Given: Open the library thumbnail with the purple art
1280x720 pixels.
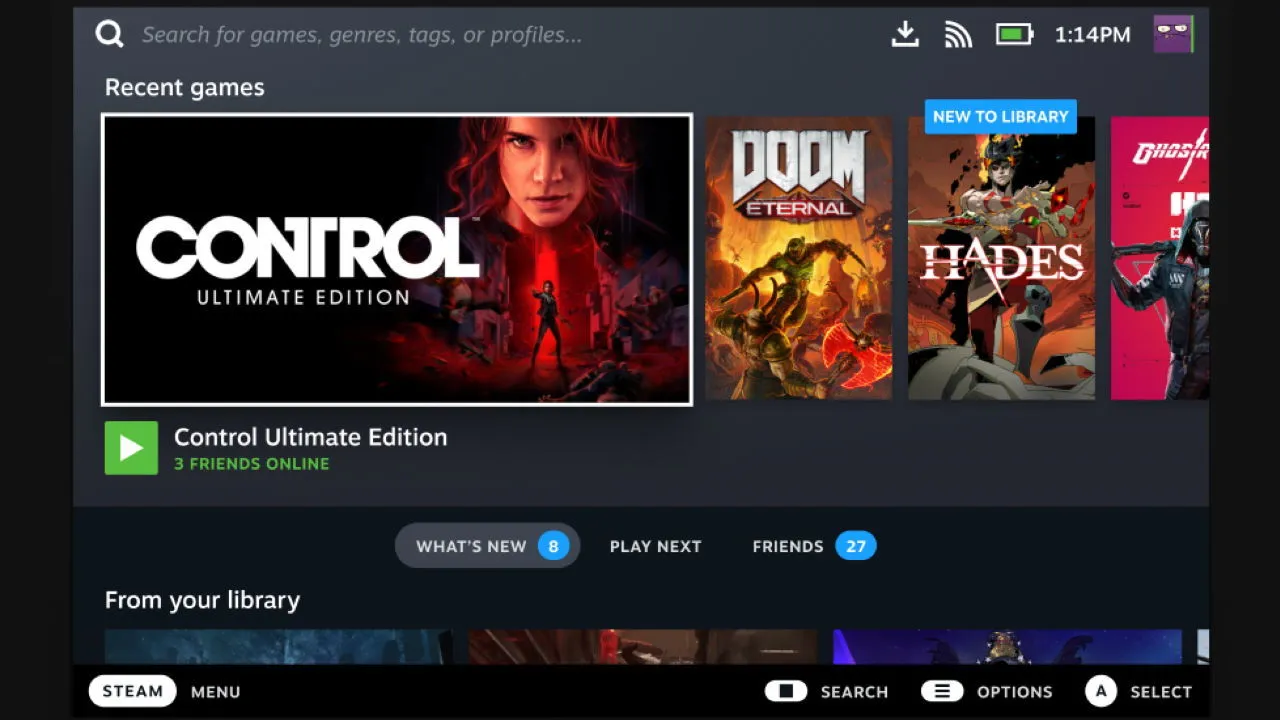Looking at the screenshot, I should point(1007,646).
